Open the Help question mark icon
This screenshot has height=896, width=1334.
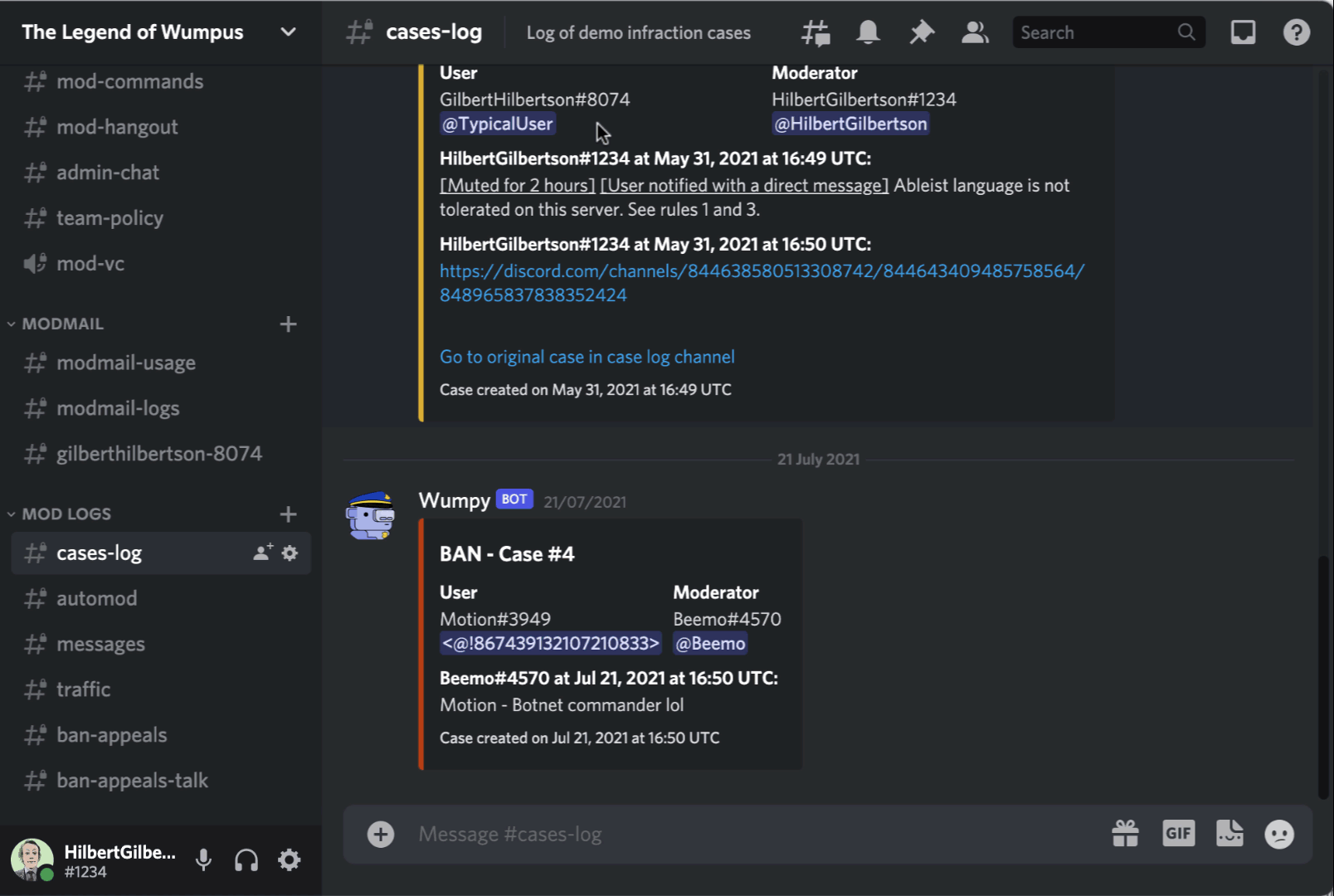[x=1296, y=32]
